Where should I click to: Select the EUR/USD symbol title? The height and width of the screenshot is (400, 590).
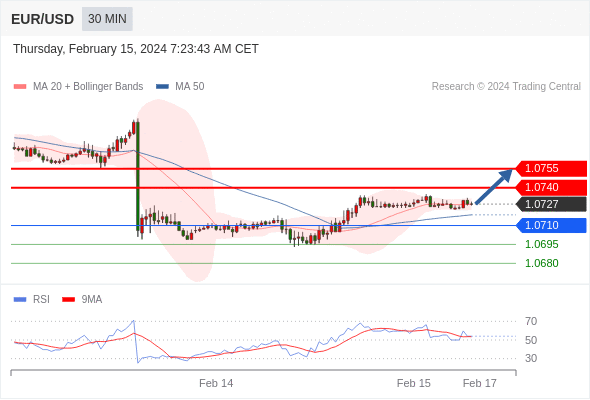coord(43,19)
